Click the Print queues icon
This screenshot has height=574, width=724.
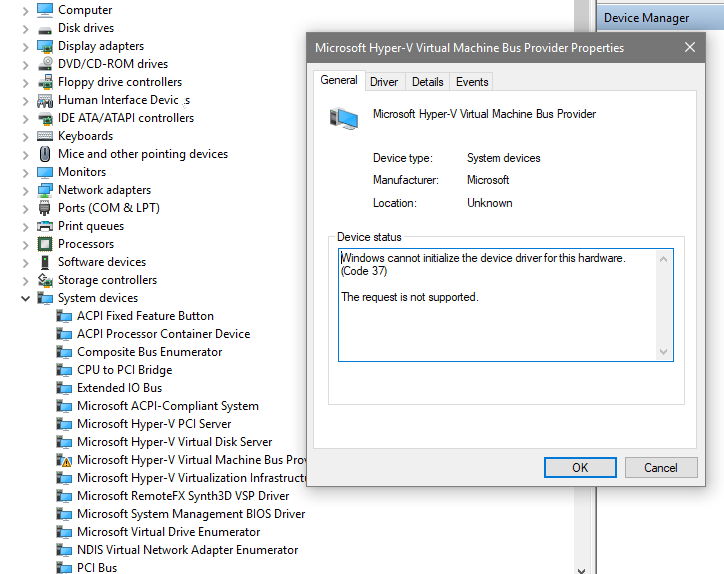coord(45,226)
